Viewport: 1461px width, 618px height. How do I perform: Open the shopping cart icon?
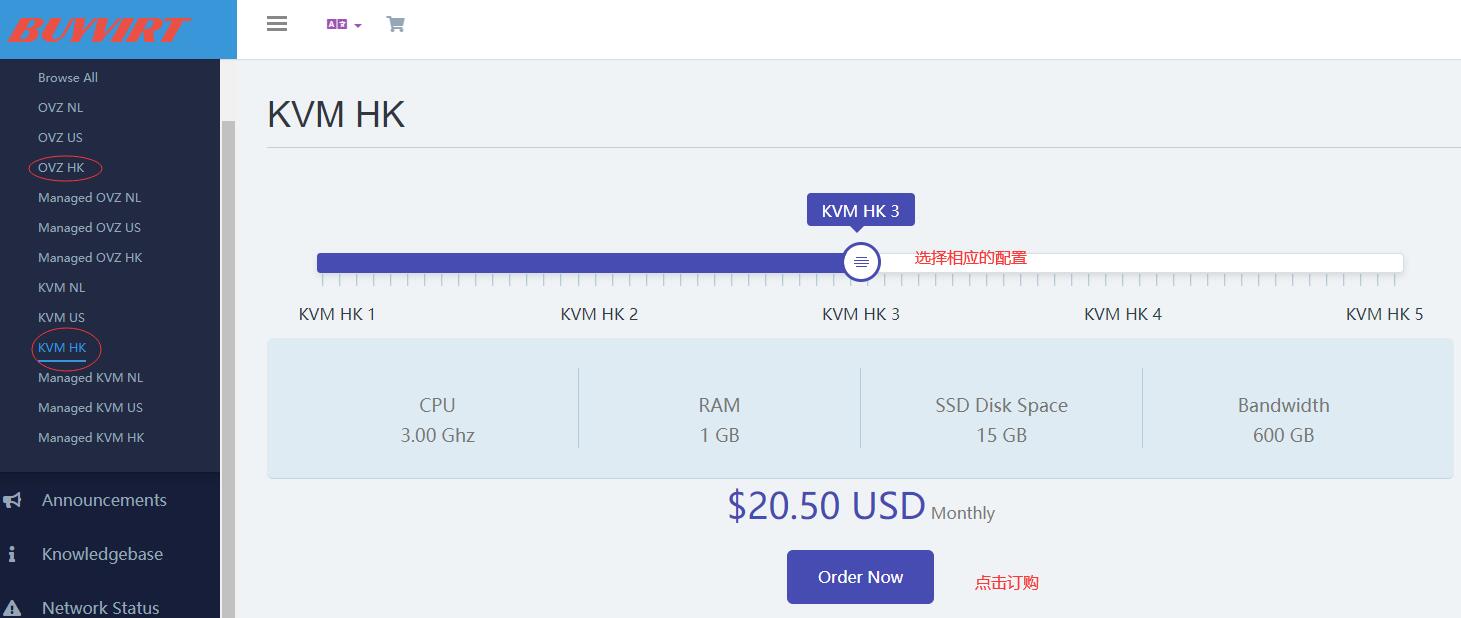coord(395,24)
